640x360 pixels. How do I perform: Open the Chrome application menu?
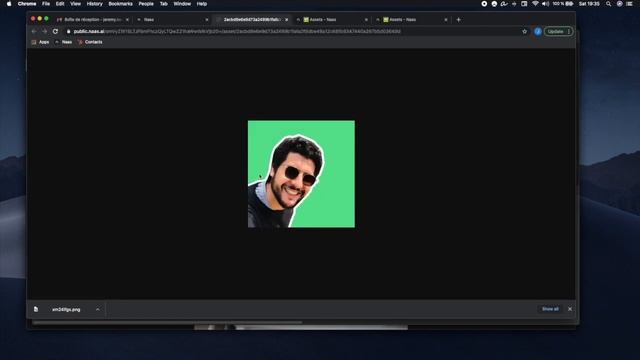tap(27, 4)
